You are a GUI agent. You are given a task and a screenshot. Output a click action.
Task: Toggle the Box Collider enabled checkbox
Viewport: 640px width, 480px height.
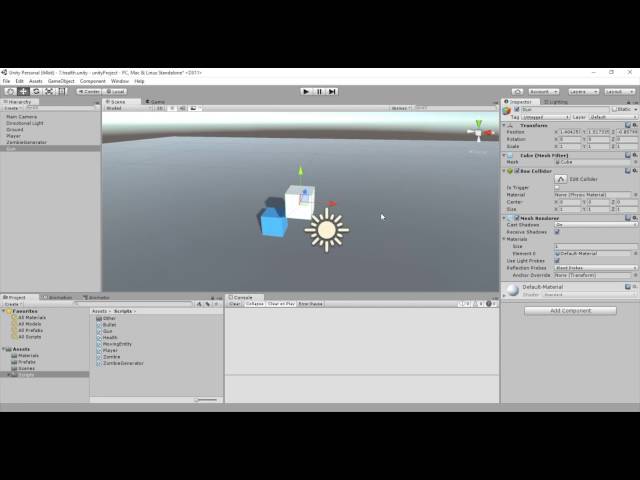coord(517,171)
